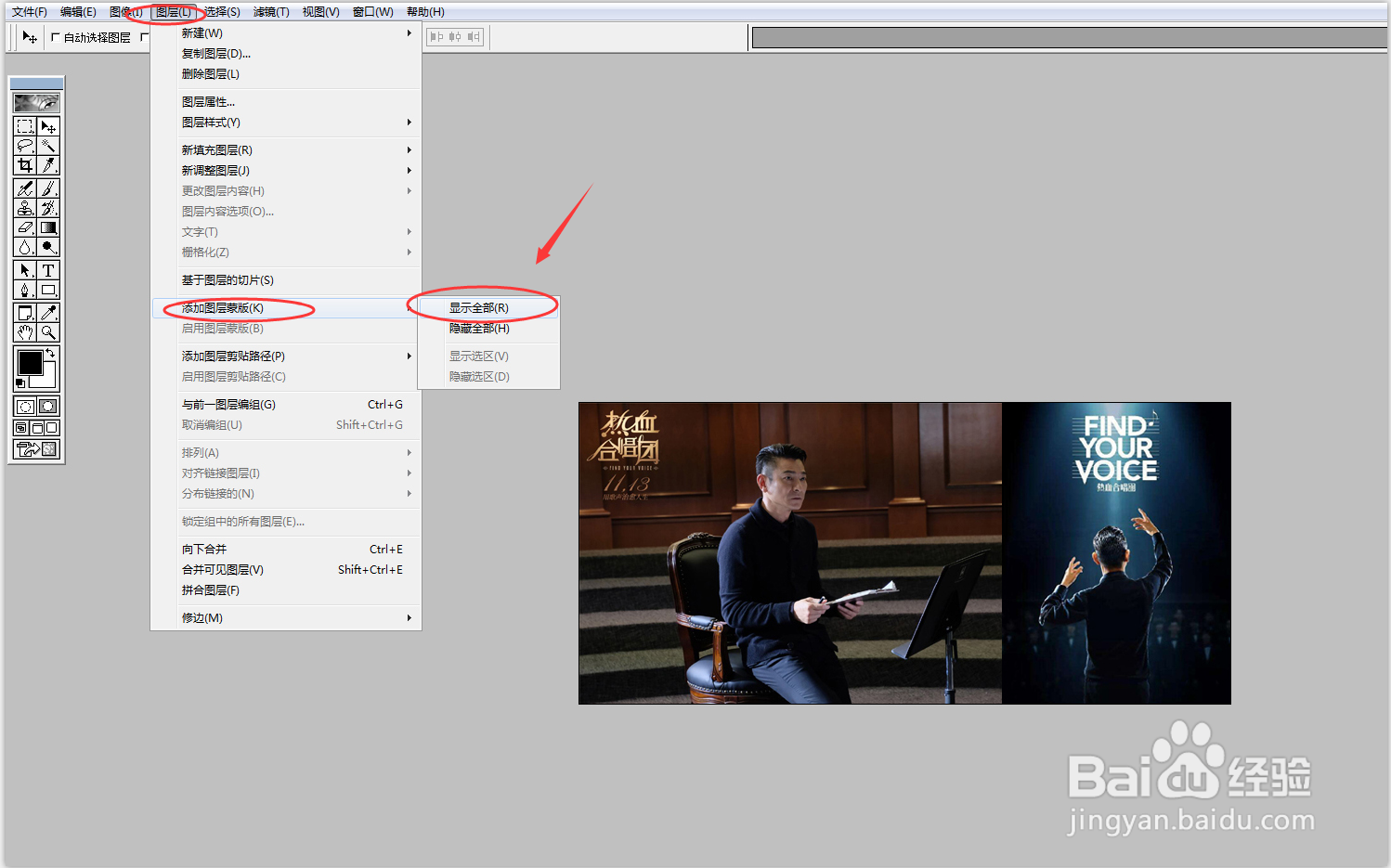This screenshot has width=1391, height=868.
Task: Select the Crop tool
Action: (25, 165)
